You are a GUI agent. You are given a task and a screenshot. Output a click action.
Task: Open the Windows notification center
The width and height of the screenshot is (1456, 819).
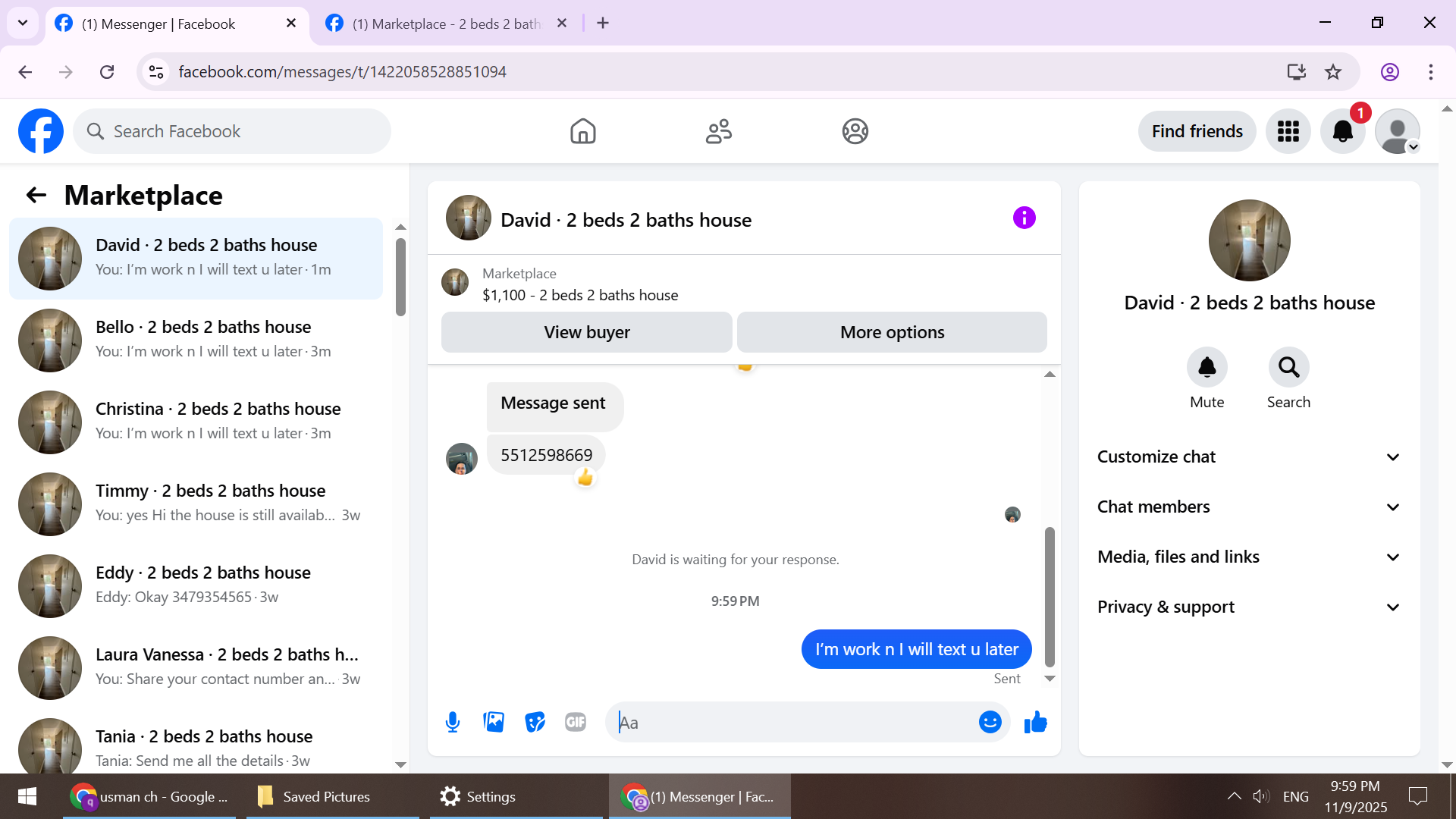(x=1417, y=796)
